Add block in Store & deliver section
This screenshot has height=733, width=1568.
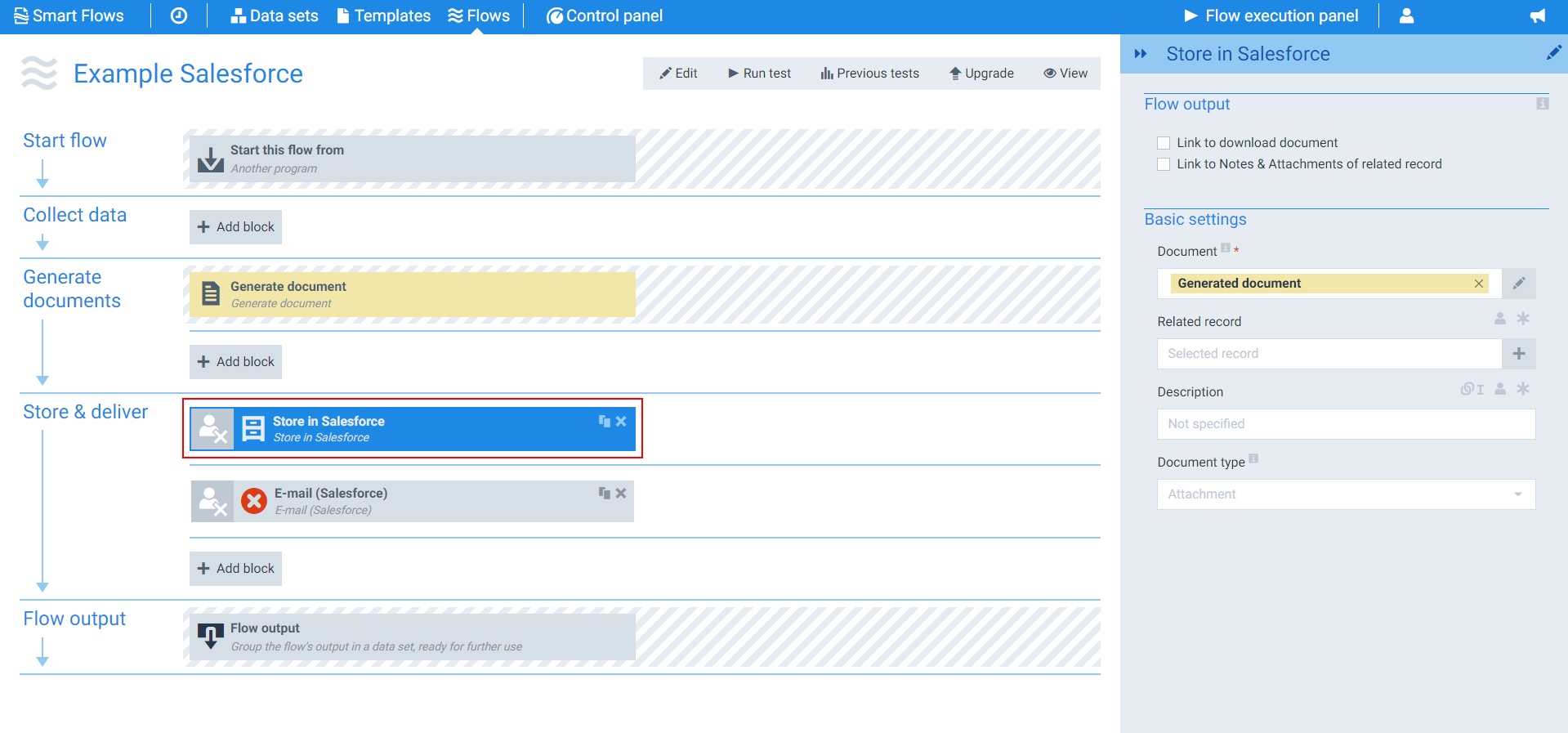[x=235, y=569]
